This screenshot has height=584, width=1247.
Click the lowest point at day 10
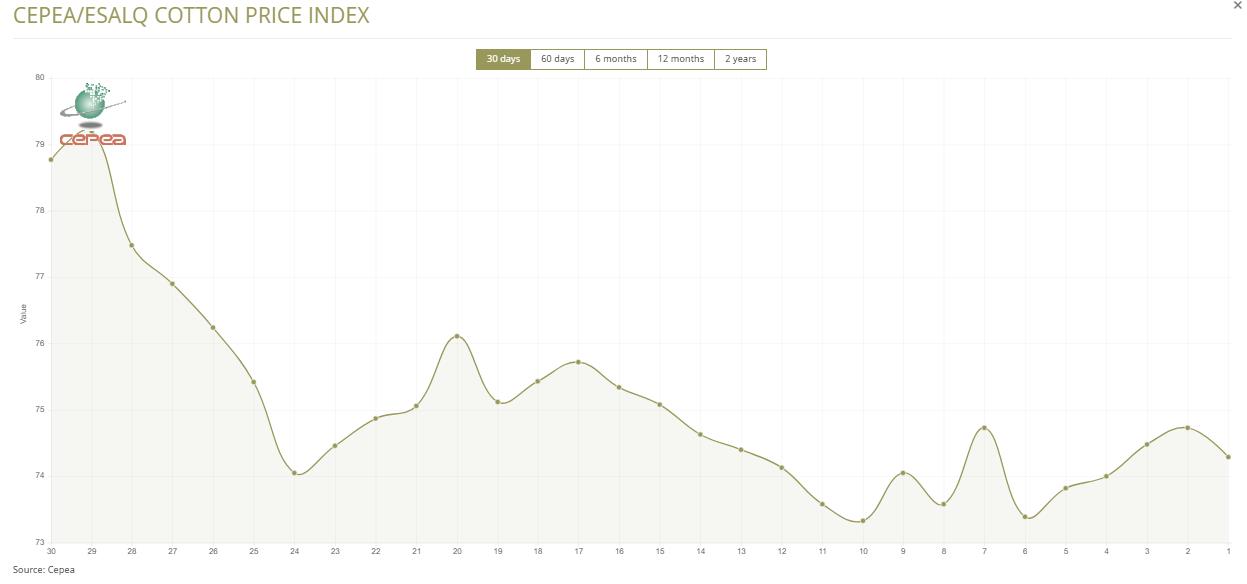863,521
